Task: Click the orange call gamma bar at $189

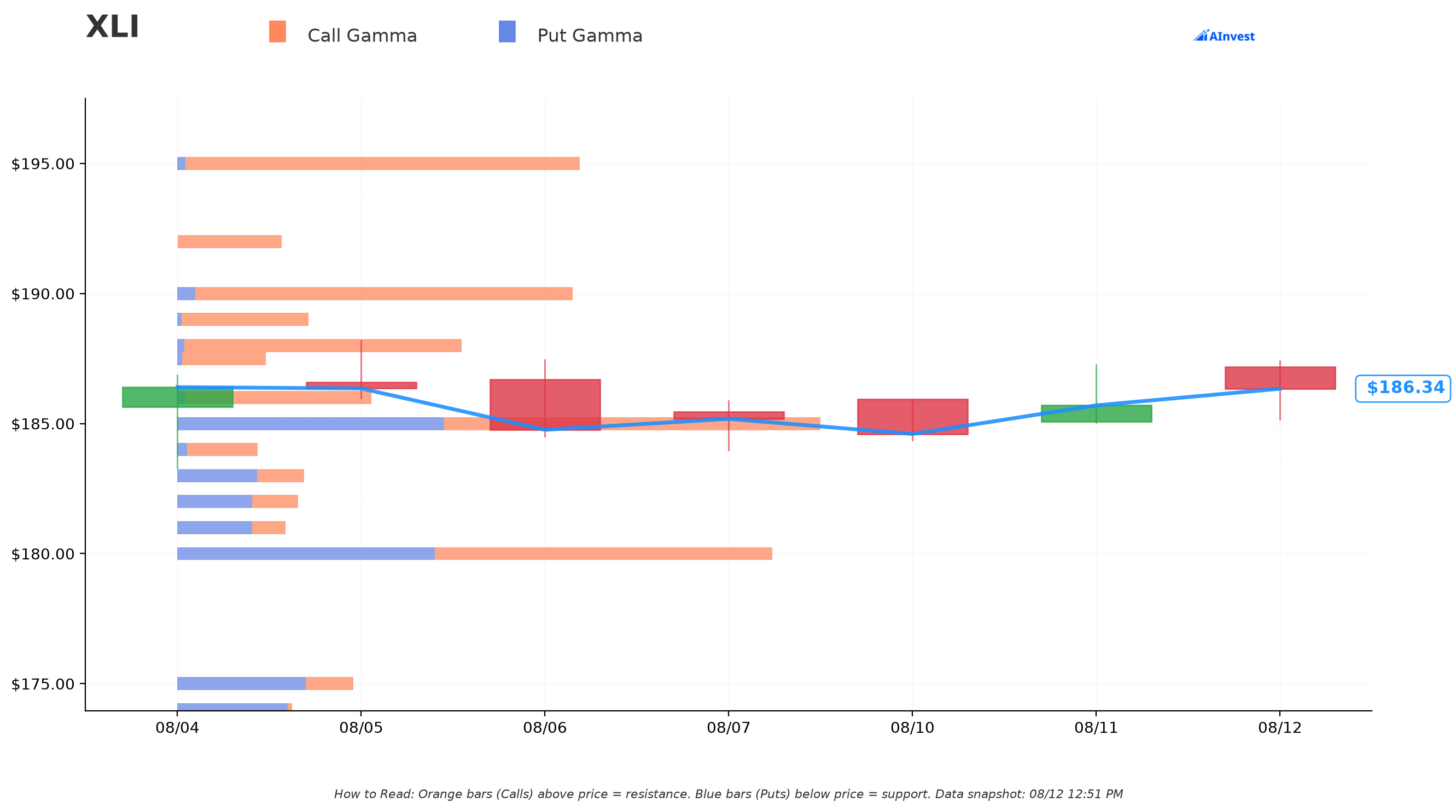Action: tap(245, 320)
